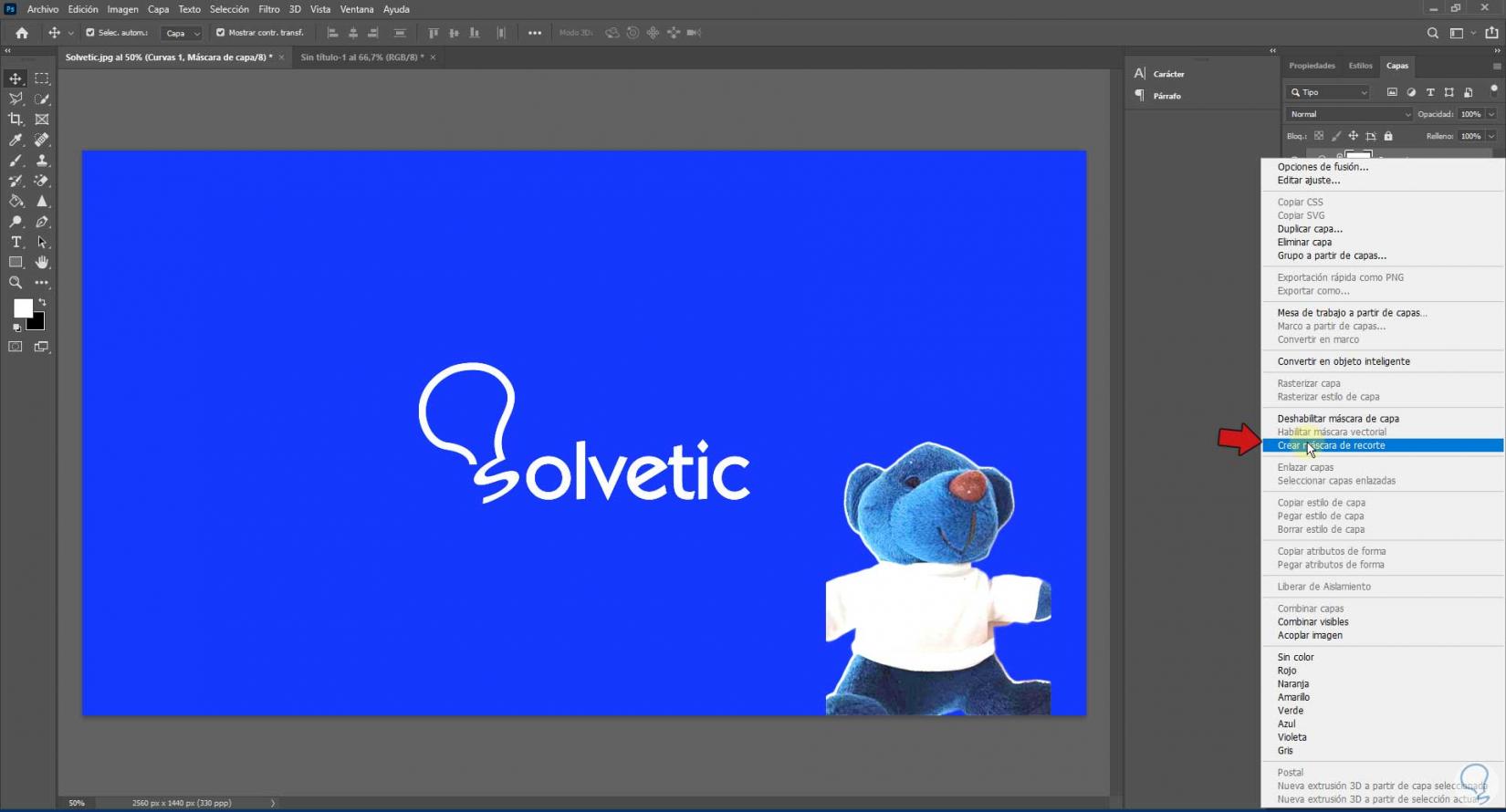Image resolution: width=1506 pixels, height=812 pixels.
Task: Go to the Home screen
Action: coord(22,33)
